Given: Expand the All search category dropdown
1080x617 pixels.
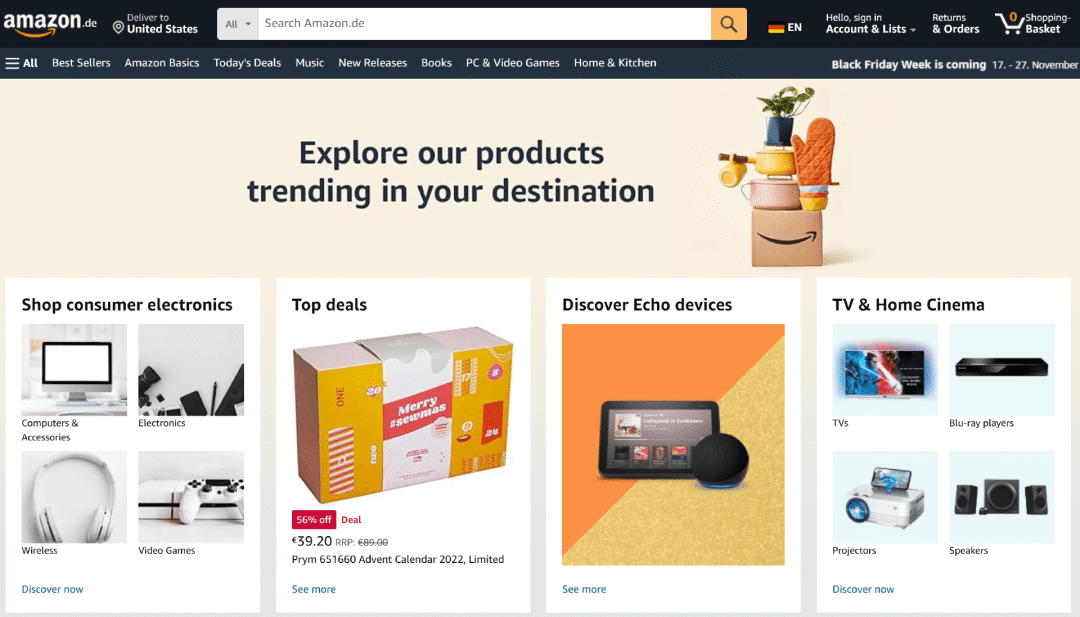Looking at the screenshot, I should (238, 24).
